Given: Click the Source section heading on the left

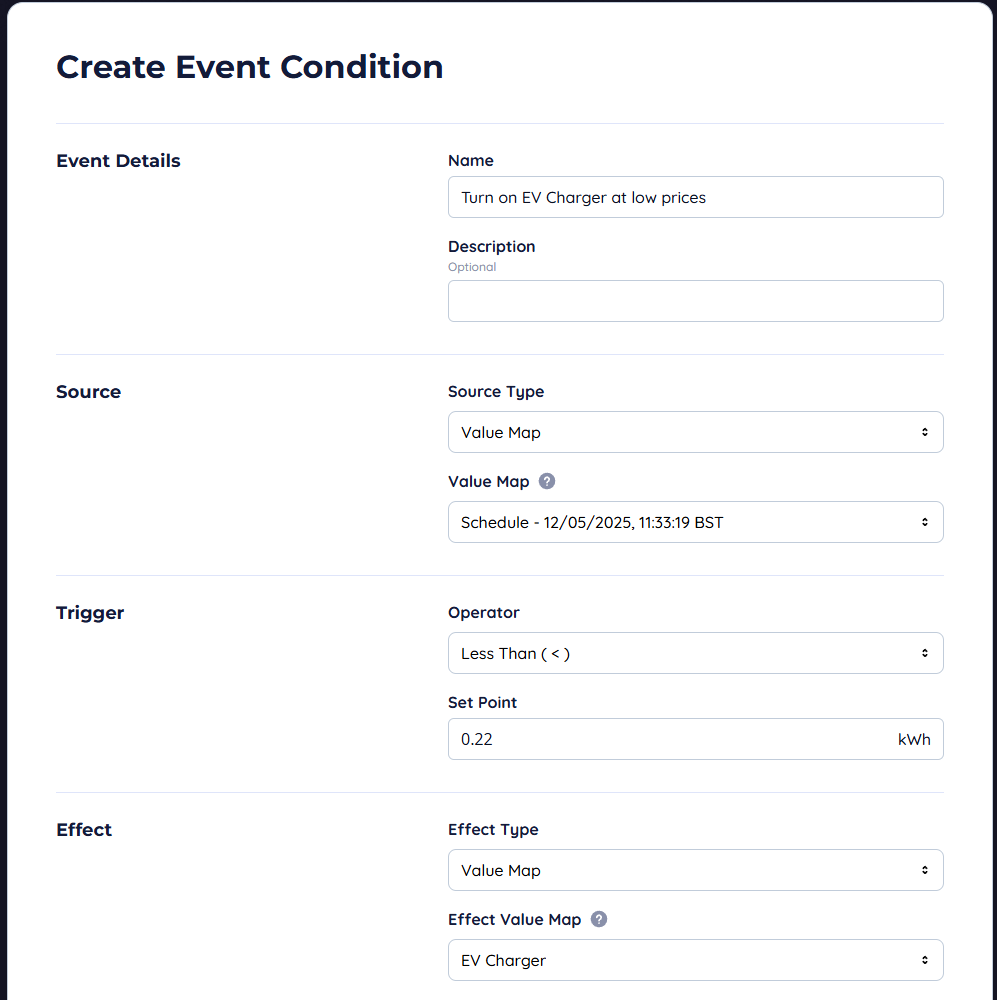Looking at the screenshot, I should pyautogui.click(x=88, y=392).
